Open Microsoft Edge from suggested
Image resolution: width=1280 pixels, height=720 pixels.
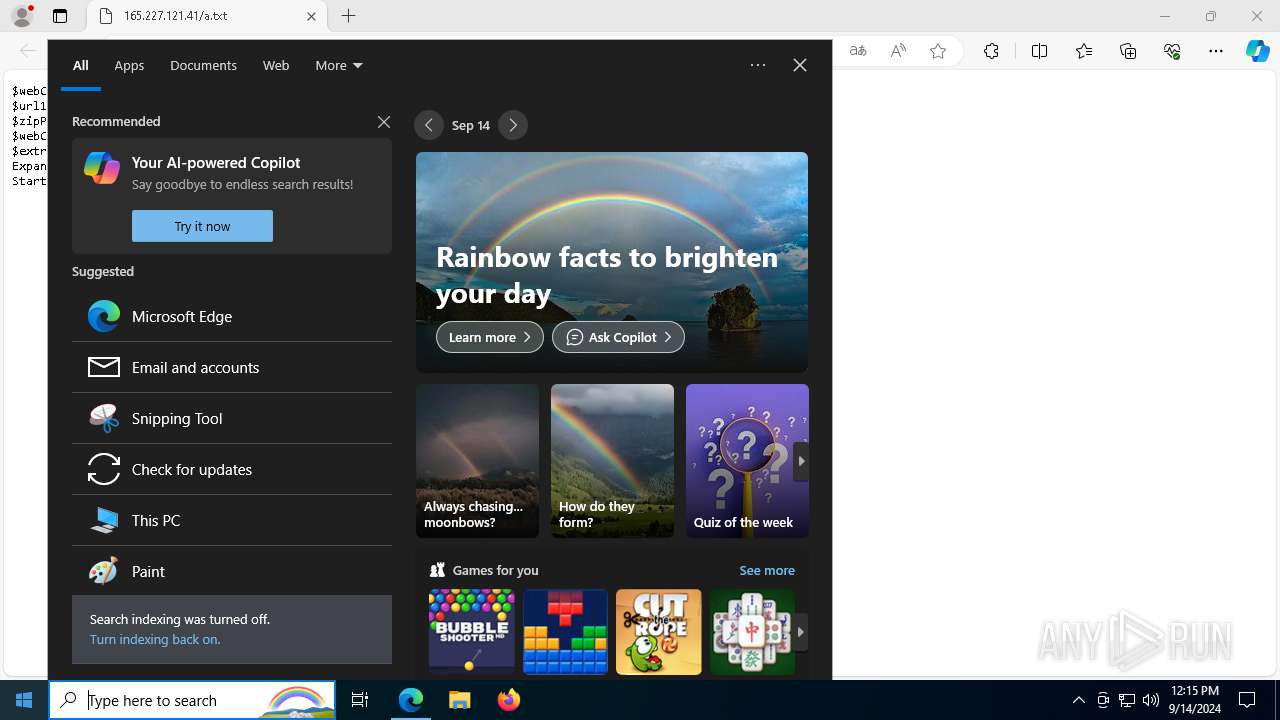click(232, 316)
